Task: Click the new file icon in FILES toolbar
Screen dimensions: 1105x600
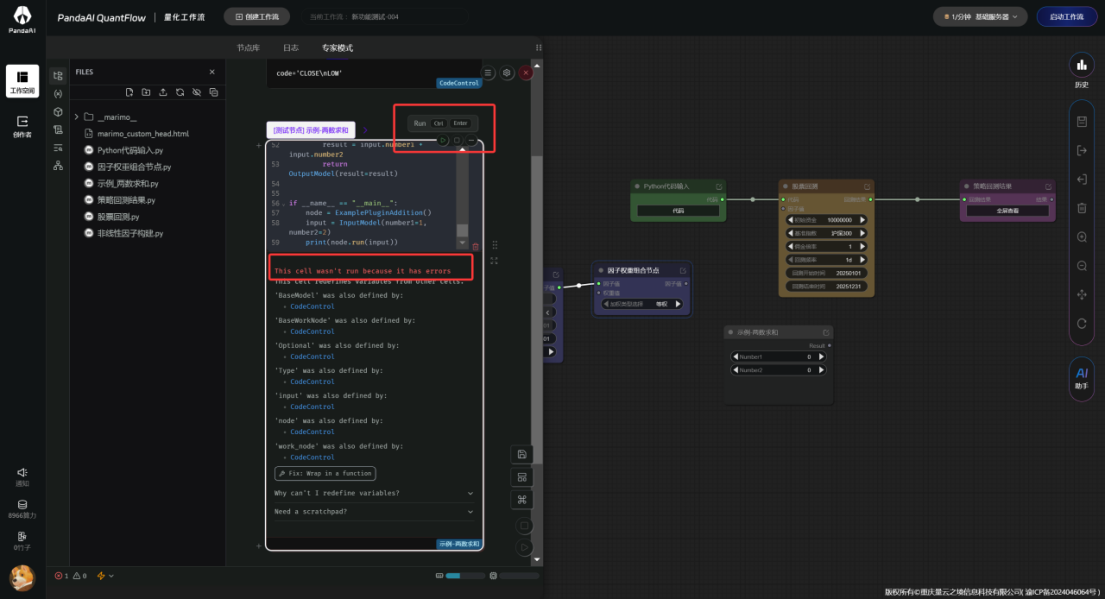Action: pyautogui.click(x=129, y=92)
